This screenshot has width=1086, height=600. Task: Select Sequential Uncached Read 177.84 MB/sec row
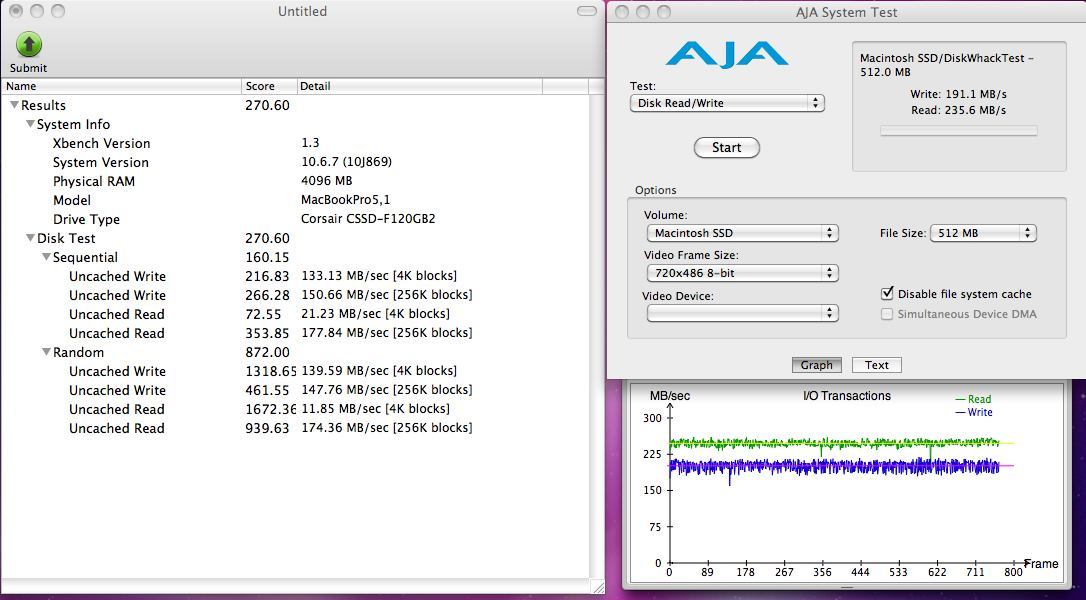tap(295, 333)
